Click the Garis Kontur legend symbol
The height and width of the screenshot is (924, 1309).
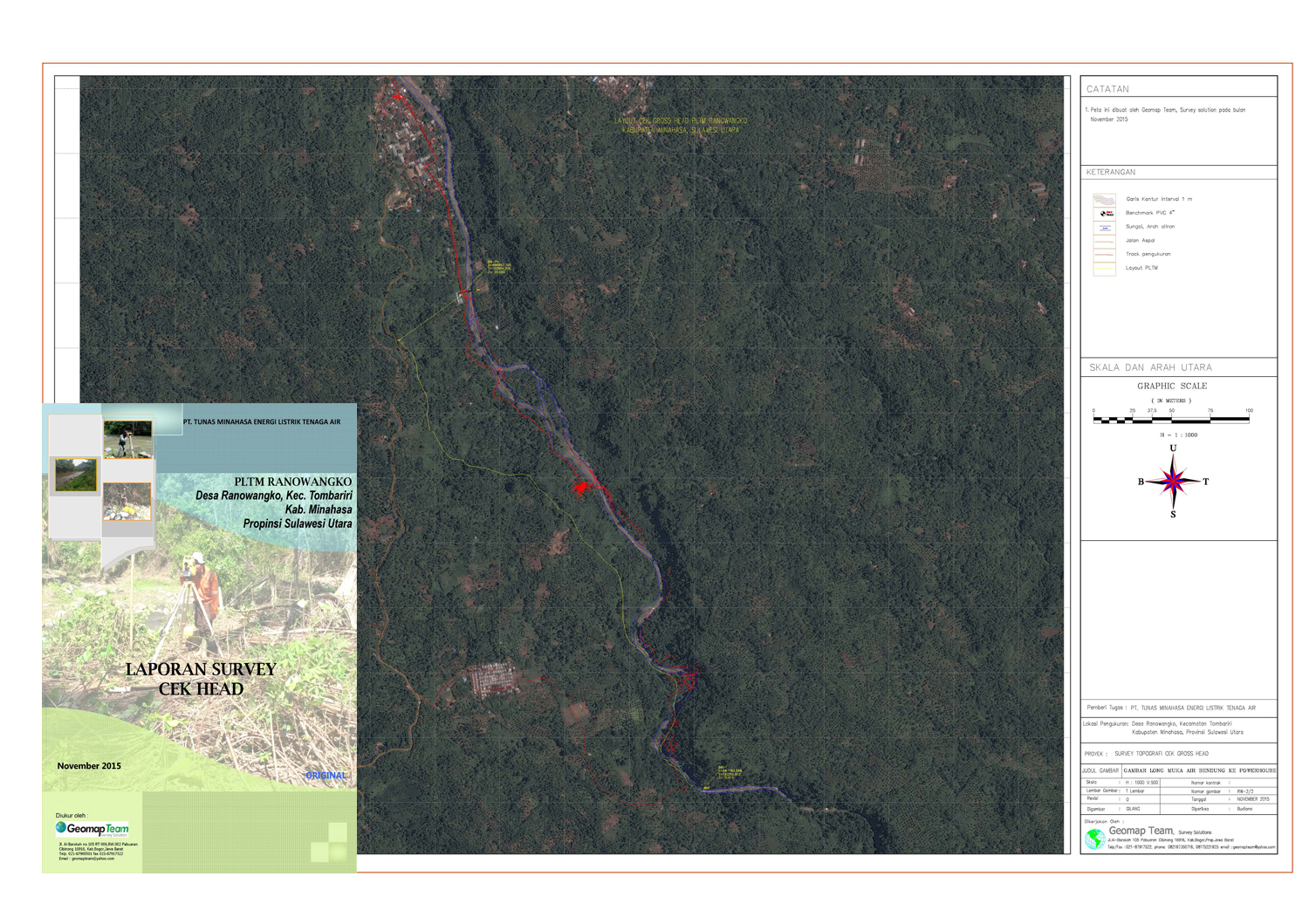point(1104,200)
